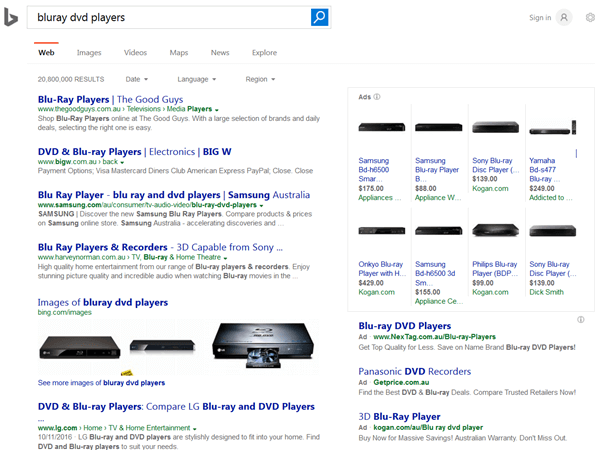Open Blu-ray DVD Players NexTag ad
This screenshot has width=602, height=450.
(405, 326)
